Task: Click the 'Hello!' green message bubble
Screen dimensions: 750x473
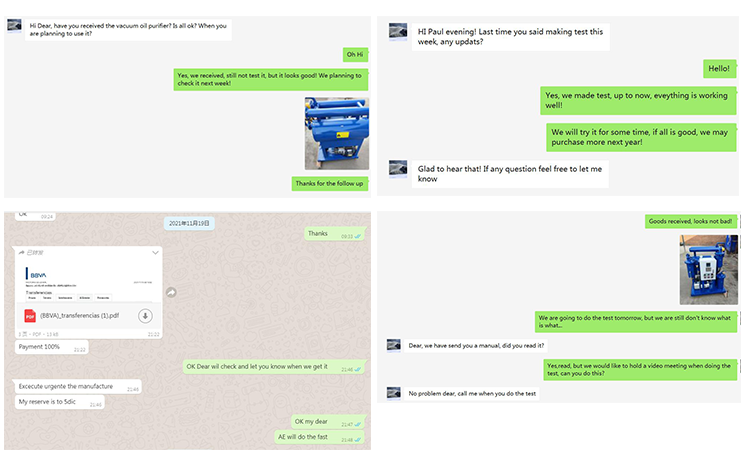Action: tap(719, 69)
